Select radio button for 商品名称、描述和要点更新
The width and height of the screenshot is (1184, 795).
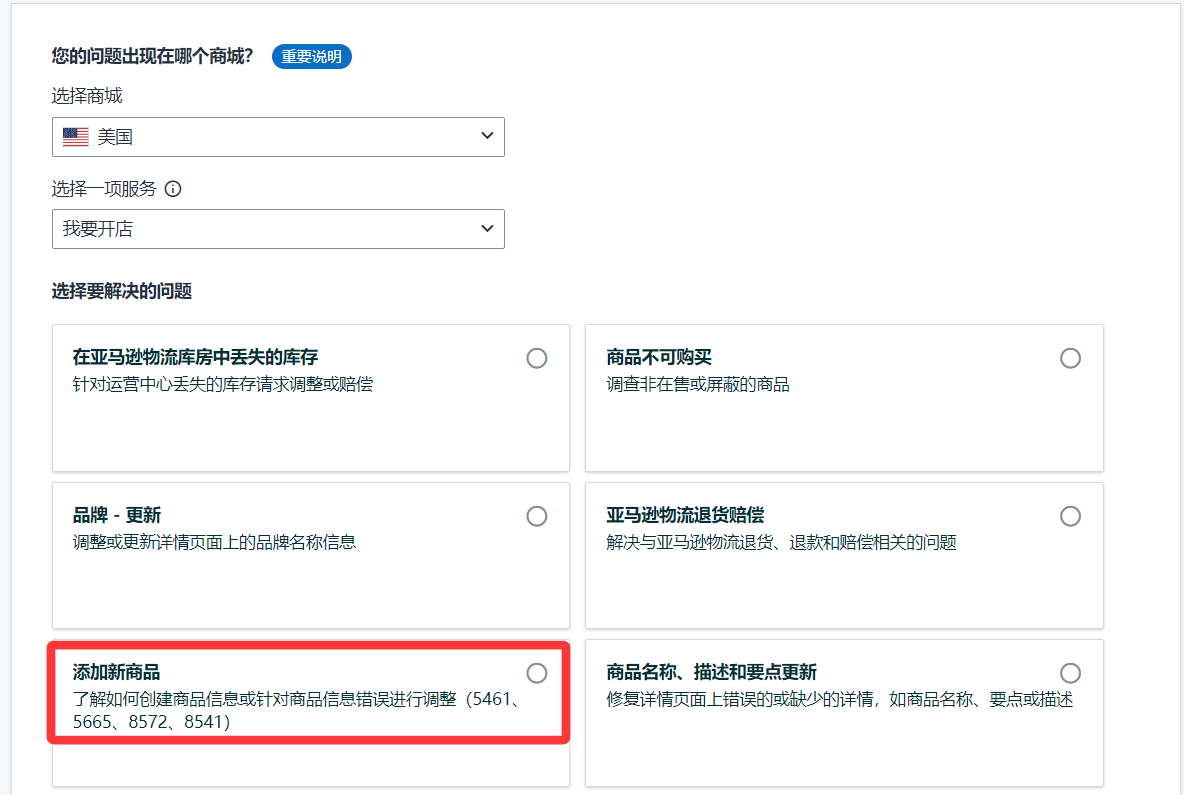point(1070,673)
